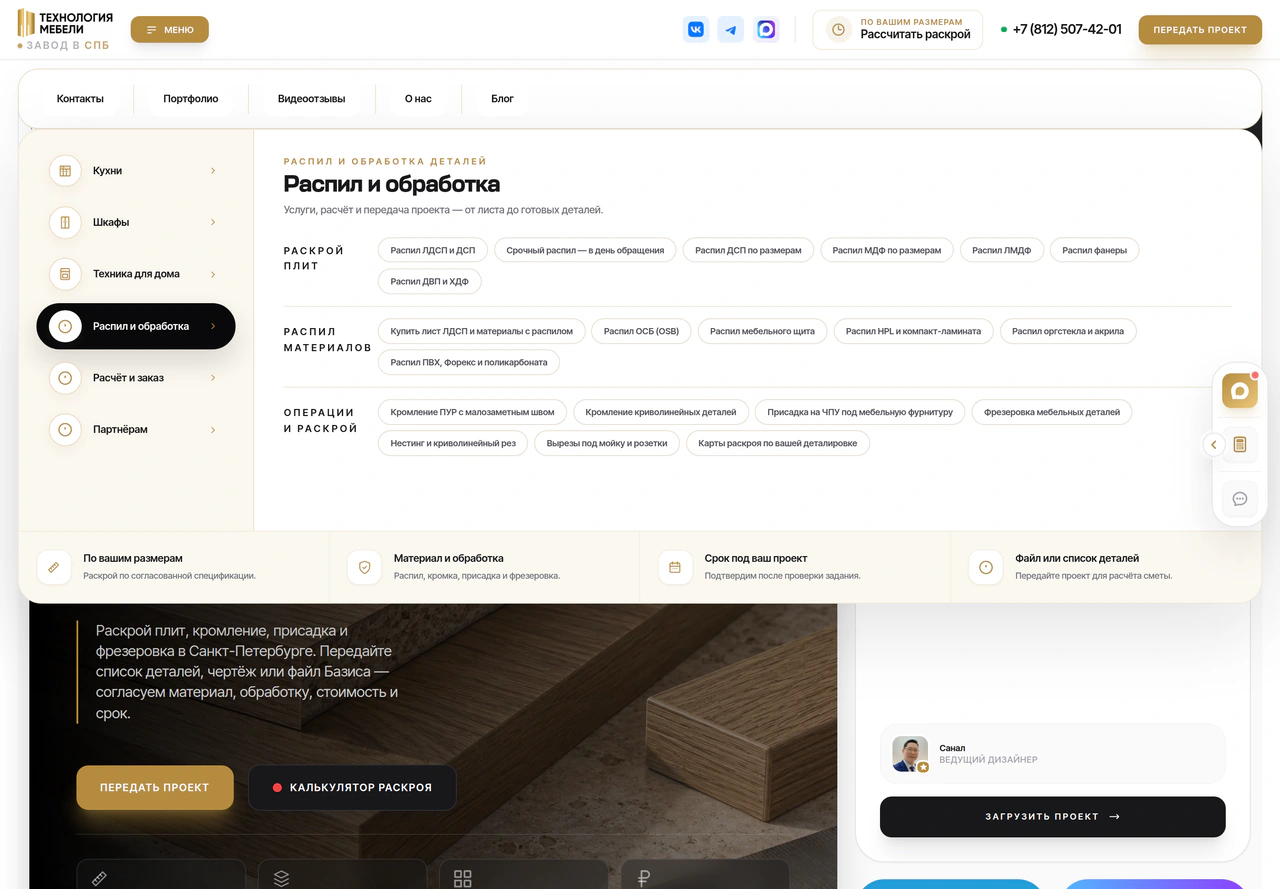Image resolution: width=1280 pixels, height=889 pixels.
Task: Go to Видеоотзывы
Action: (x=312, y=99)
